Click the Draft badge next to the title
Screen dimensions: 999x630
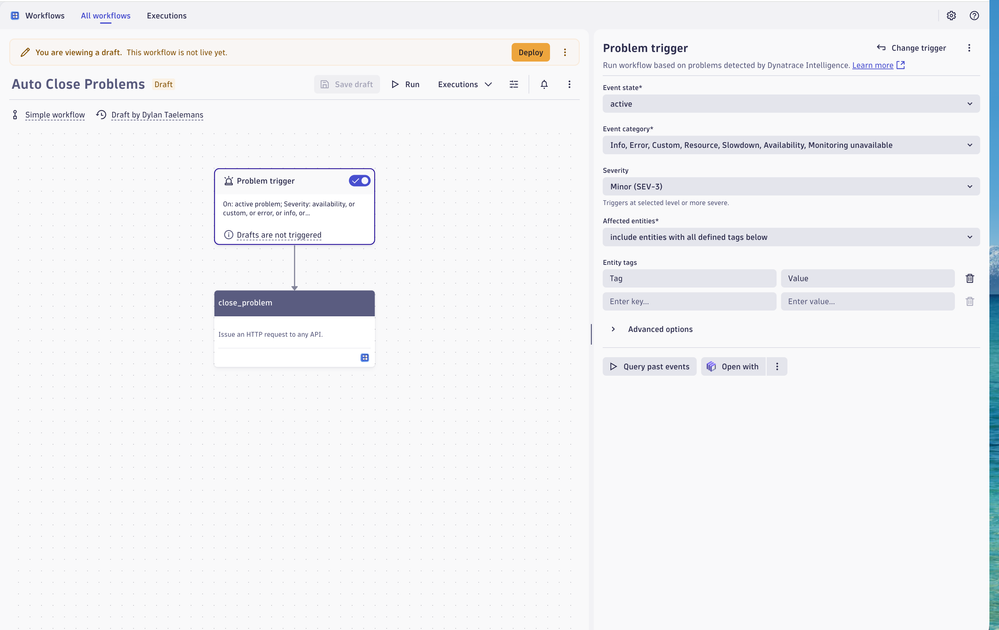(163, 84)
